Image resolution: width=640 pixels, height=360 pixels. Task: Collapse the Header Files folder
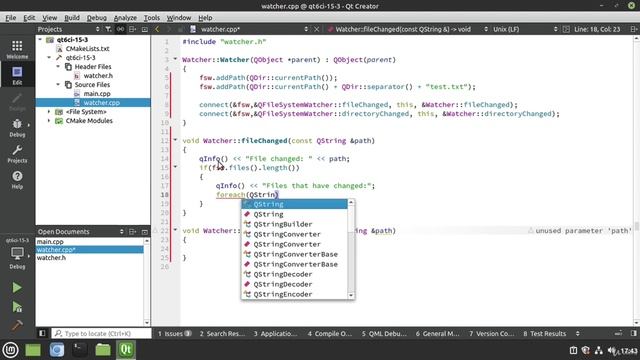click(58, 67)
